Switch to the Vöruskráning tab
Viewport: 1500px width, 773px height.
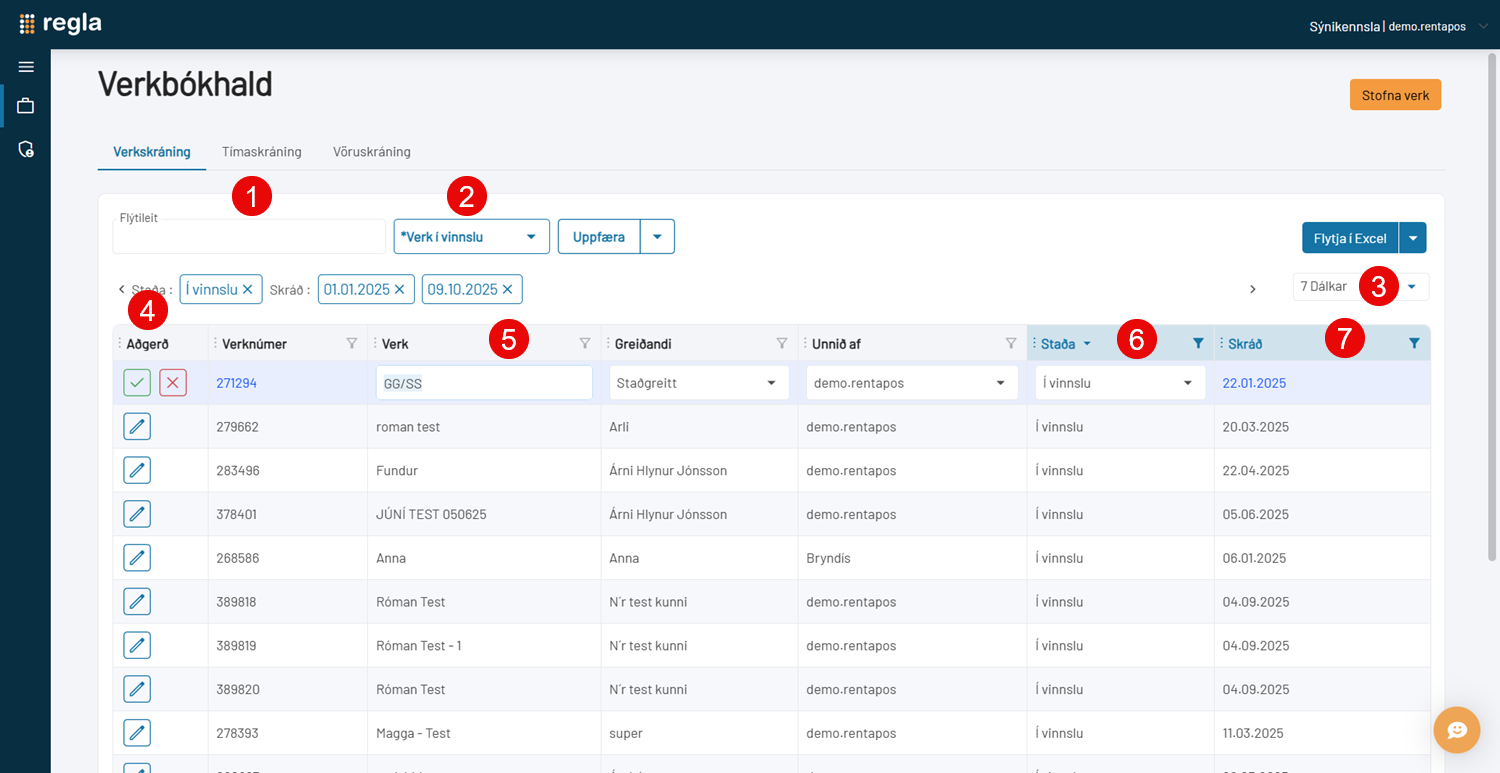coord(371,152)
